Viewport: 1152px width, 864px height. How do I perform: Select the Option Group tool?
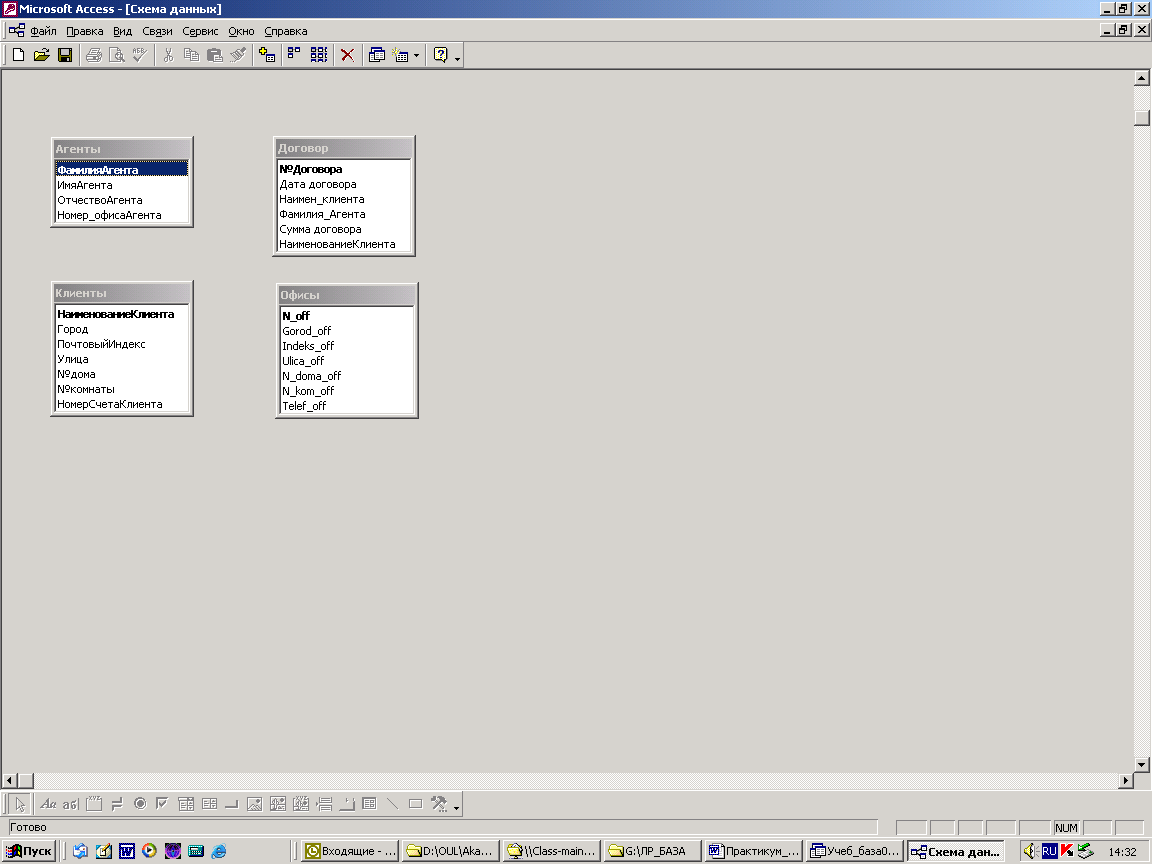coord(94,804)
